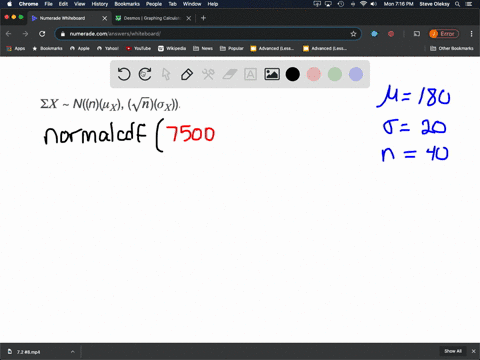Open the cast media icon
Image resolution: width=480 pixels, height=360 pixels.
[417, 34]
